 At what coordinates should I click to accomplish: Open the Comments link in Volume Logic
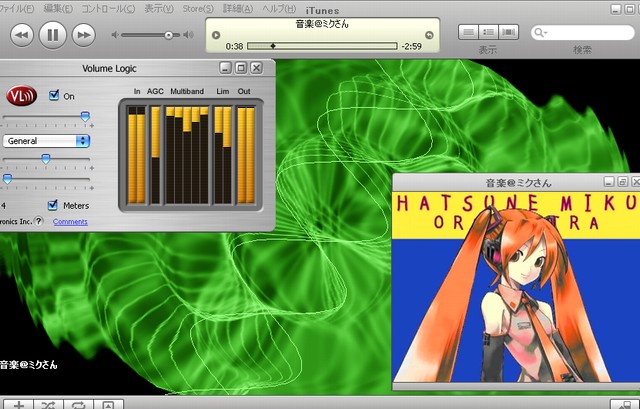pos(70,222)
